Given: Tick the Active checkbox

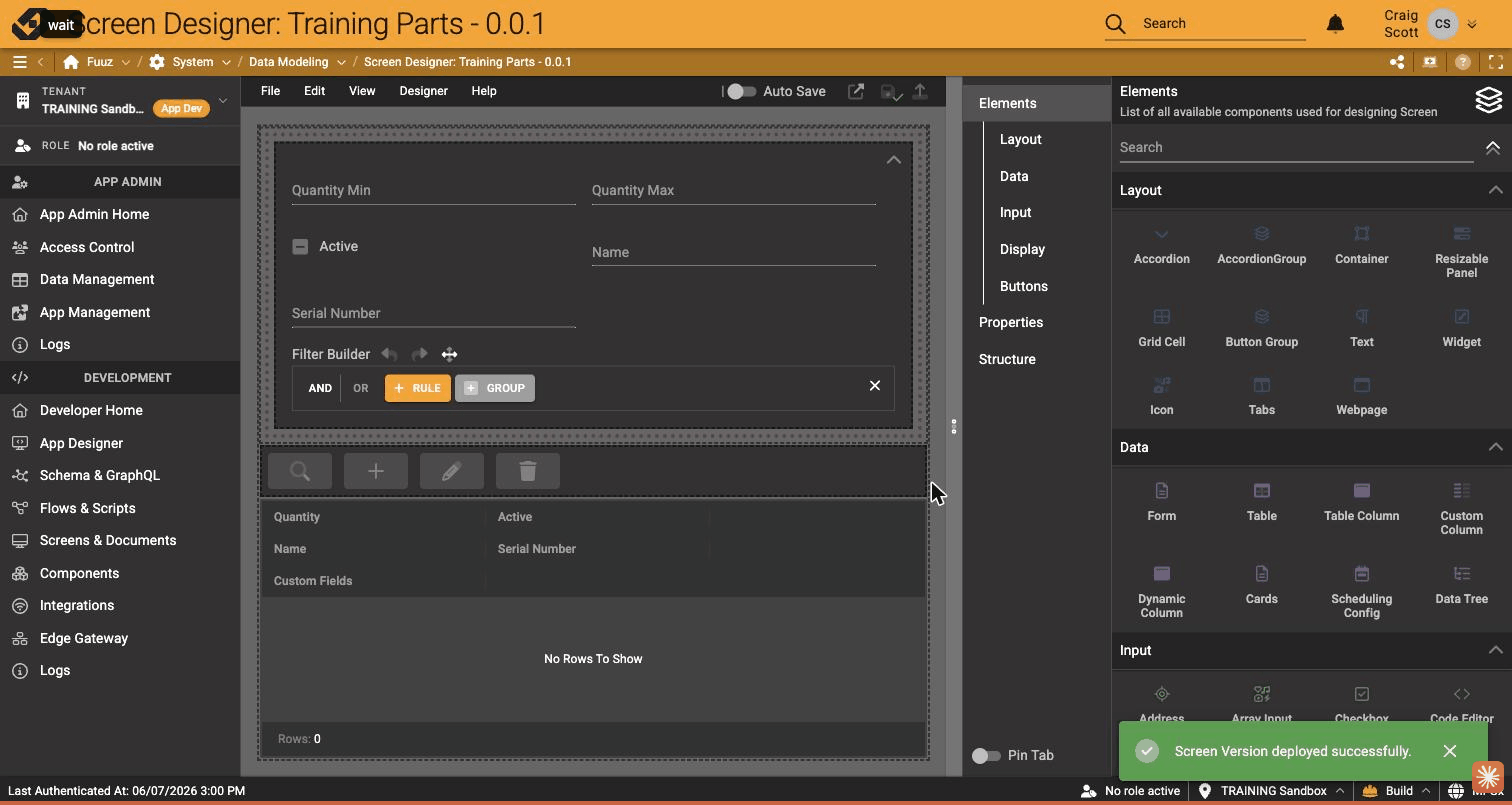Looking at the screenshot, I should coord(300,246).
